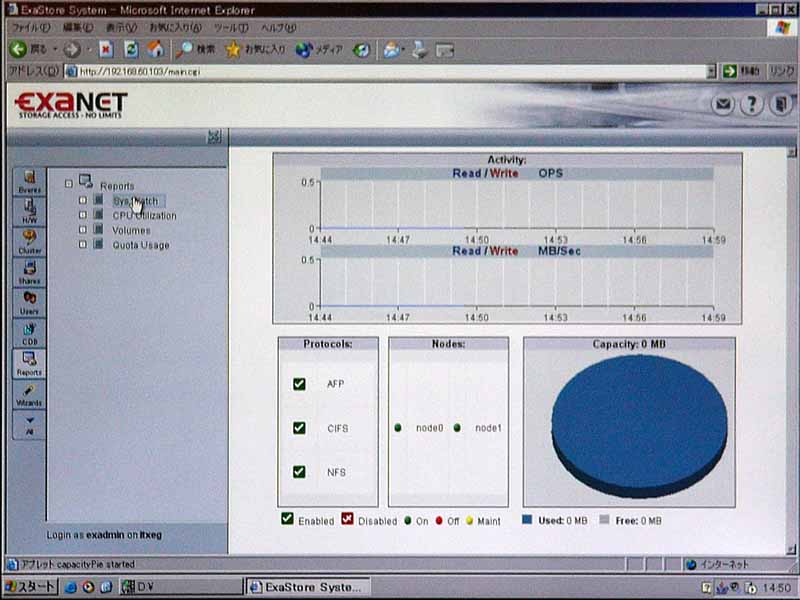Click the mail envelope icon in header
800x600 pixels.
click(x=723, y=104)
